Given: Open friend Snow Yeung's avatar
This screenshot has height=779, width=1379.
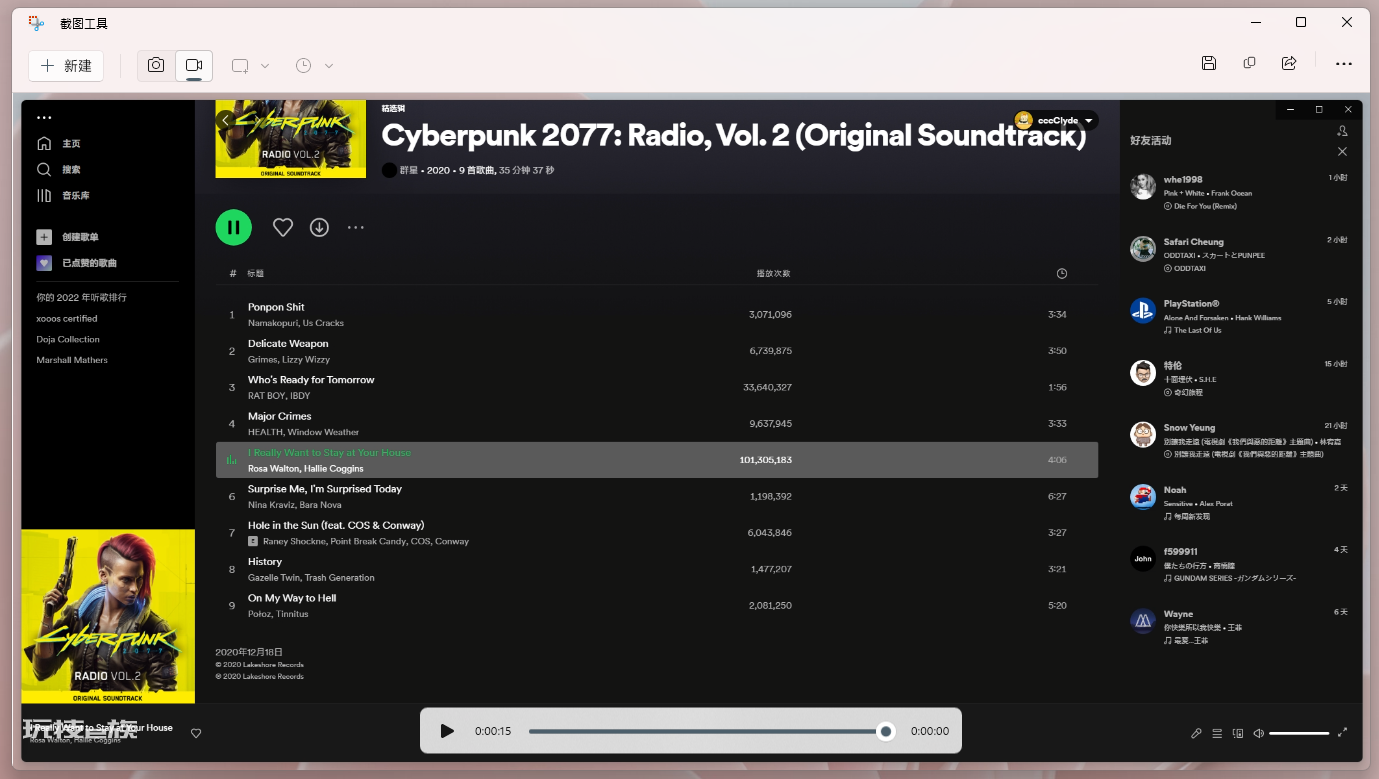Looking at the screenshot, I should pos(1143,435).
